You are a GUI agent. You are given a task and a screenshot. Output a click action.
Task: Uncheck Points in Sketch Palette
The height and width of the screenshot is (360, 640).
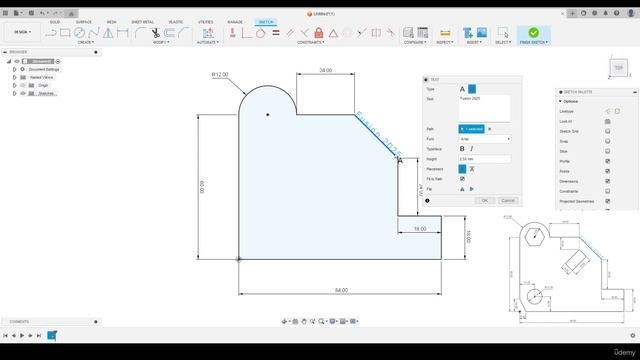click(x=607, y=171)
